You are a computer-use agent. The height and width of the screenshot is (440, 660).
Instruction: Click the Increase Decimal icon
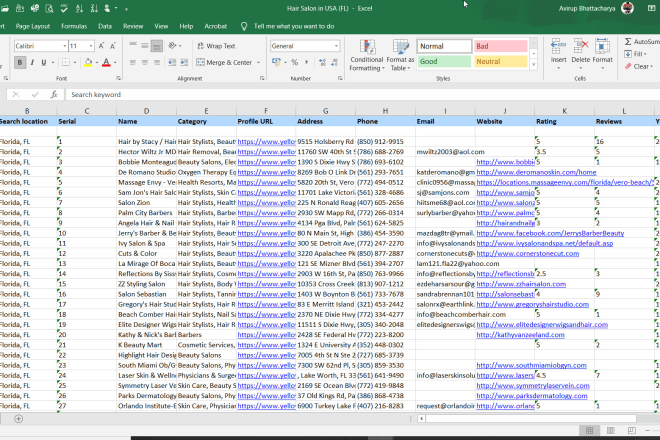pyautogui.click(x=322, y=62)
